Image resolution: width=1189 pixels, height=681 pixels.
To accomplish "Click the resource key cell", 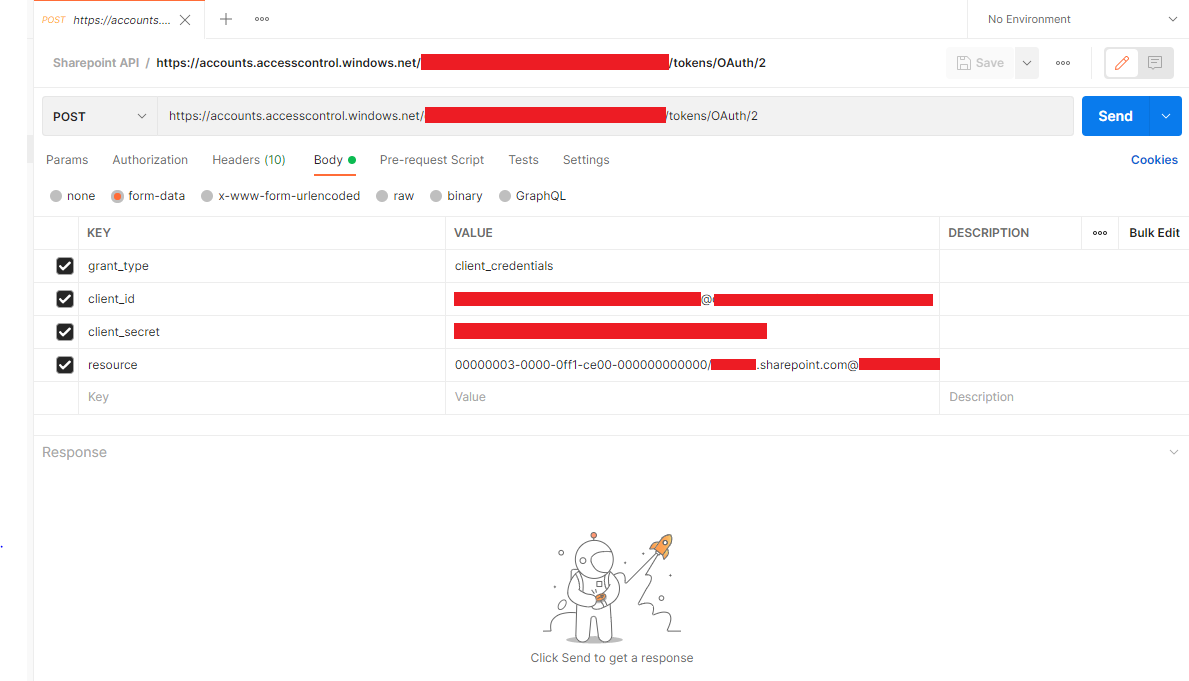I will pos(262,365).
